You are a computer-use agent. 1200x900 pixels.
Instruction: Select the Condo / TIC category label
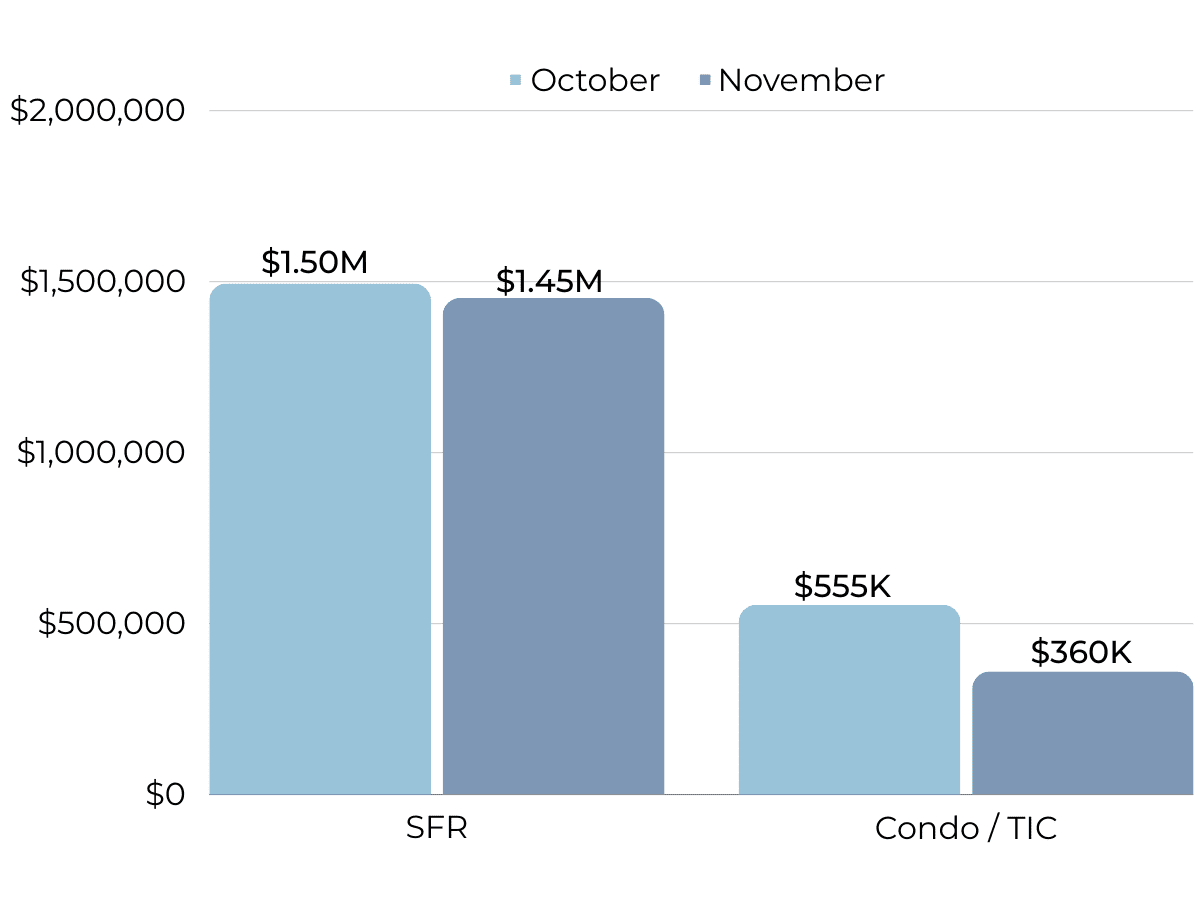click(966, 829)
